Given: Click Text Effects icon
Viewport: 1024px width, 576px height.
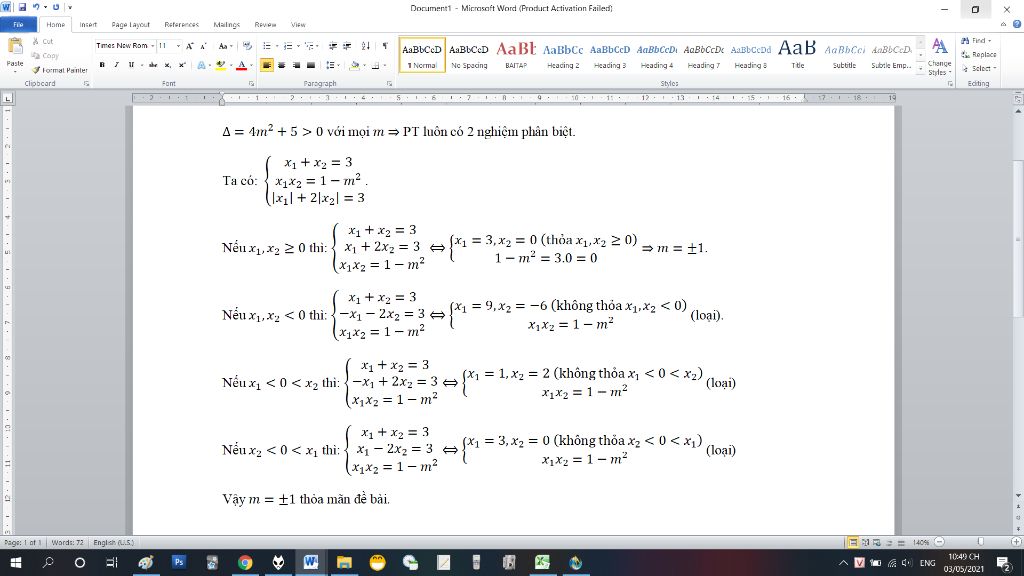Looking at the screenshot, I should point(202,65).
